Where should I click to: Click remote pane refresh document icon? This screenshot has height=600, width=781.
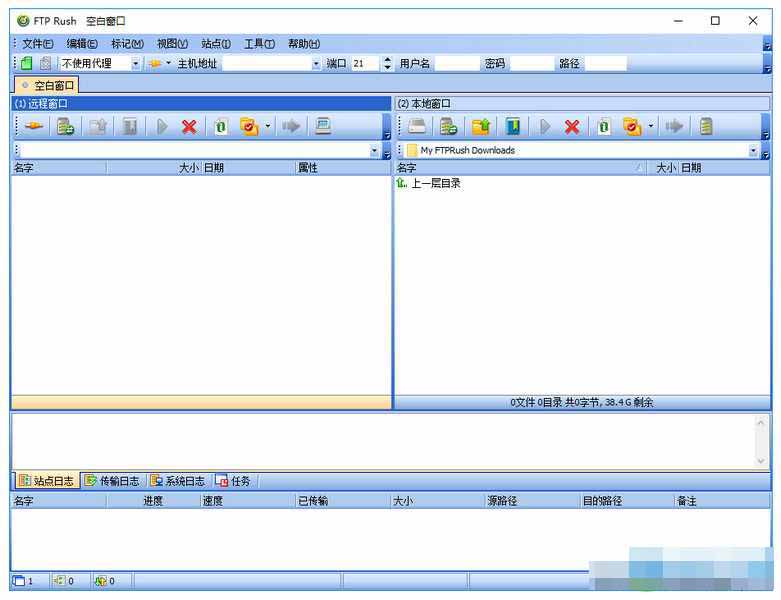(x=221, y=126)
